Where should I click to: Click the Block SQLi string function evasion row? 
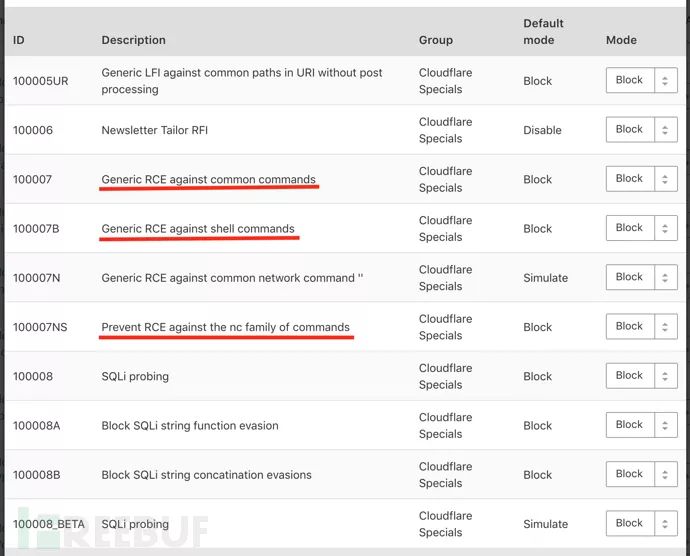tap(190, 425)
